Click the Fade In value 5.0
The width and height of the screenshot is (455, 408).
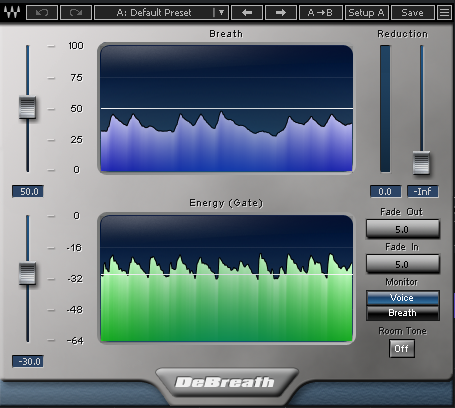coord(403,264)
